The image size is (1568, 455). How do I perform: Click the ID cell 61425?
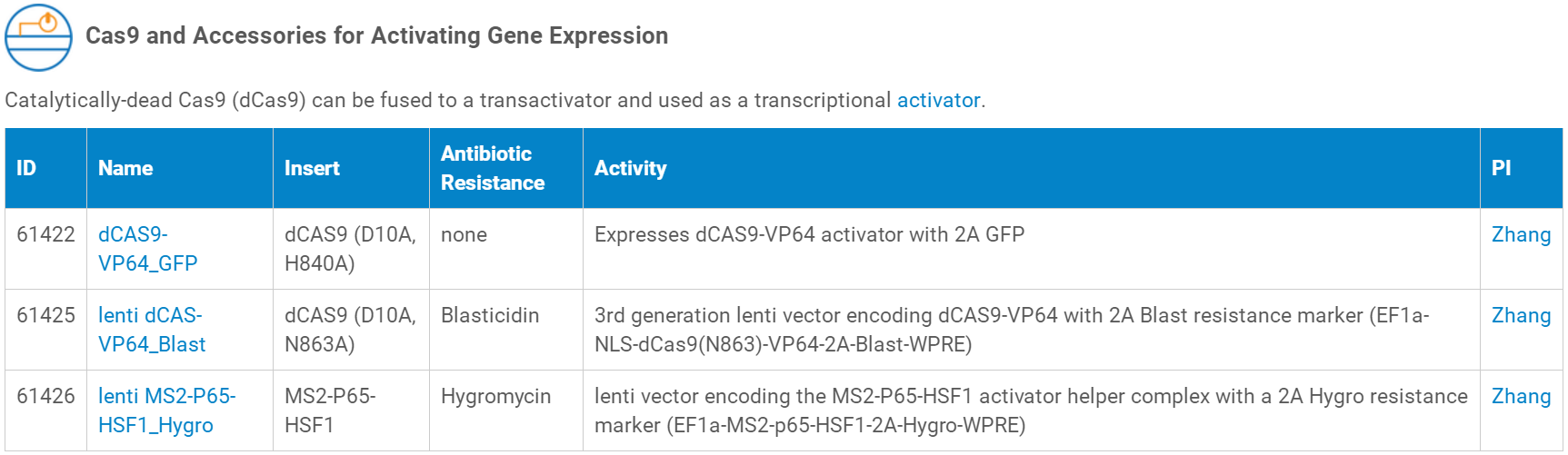click(45, 315)
